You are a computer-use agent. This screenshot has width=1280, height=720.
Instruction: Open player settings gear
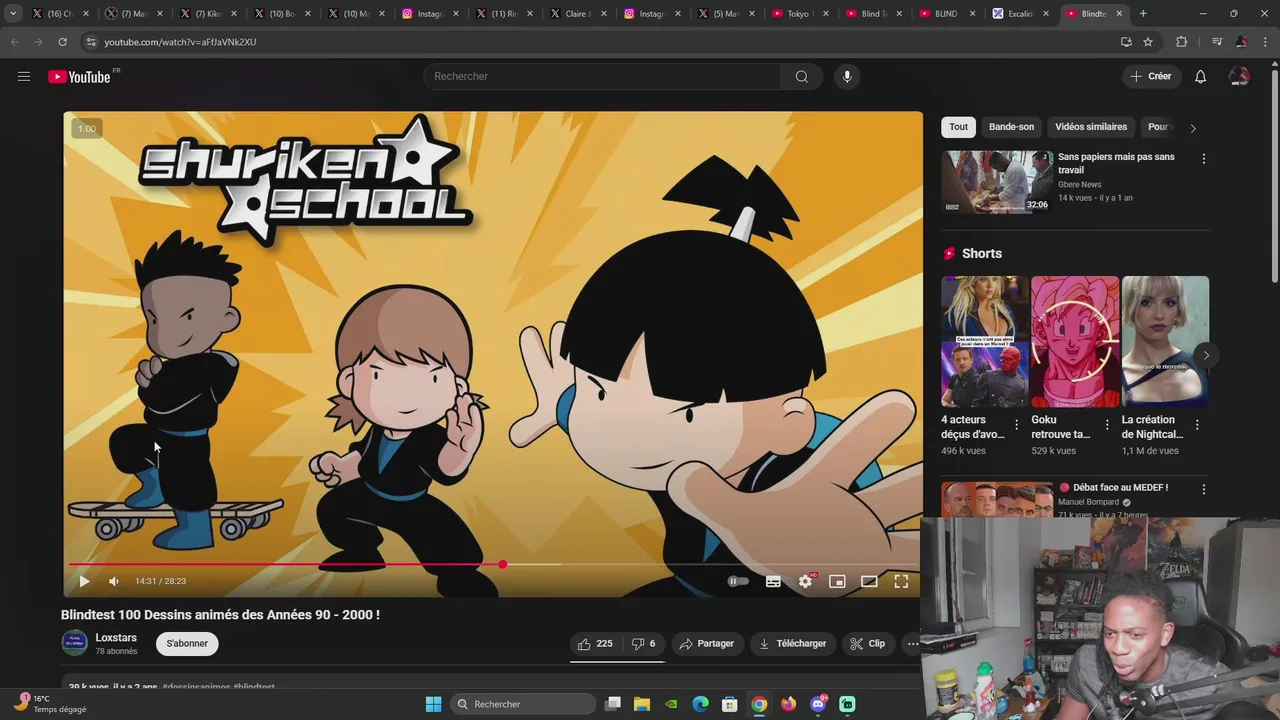(805, 581)
